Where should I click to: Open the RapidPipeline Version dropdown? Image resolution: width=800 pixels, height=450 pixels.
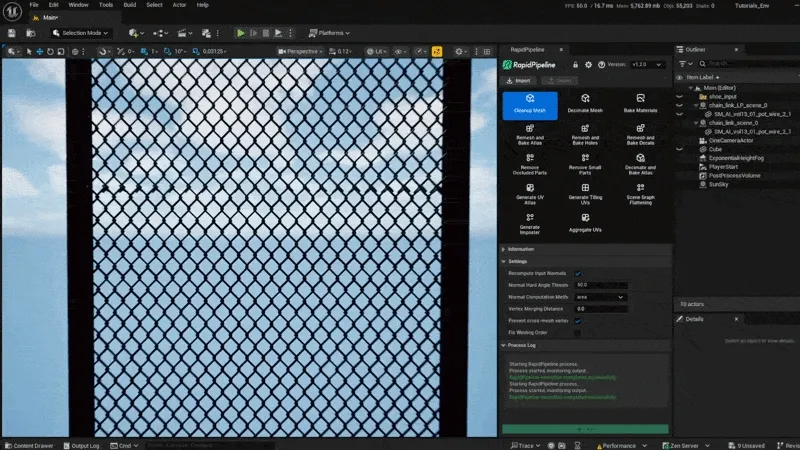[x=646, y=65]
